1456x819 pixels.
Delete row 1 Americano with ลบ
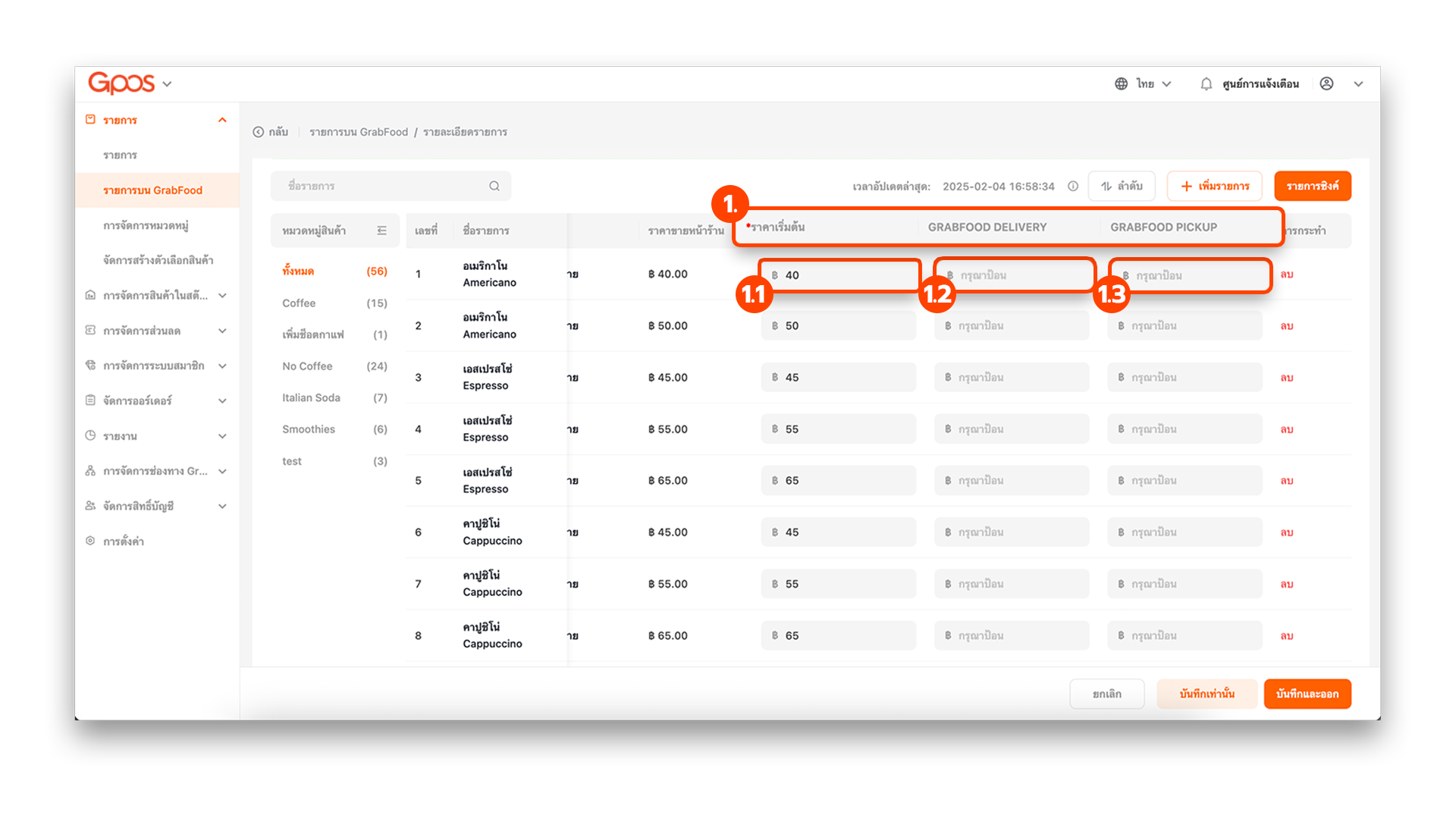coord(1286,275)
